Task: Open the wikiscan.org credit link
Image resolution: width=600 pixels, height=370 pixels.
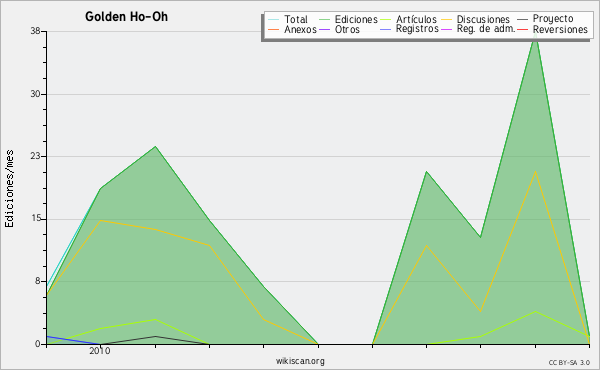Action: click(300, 361)
